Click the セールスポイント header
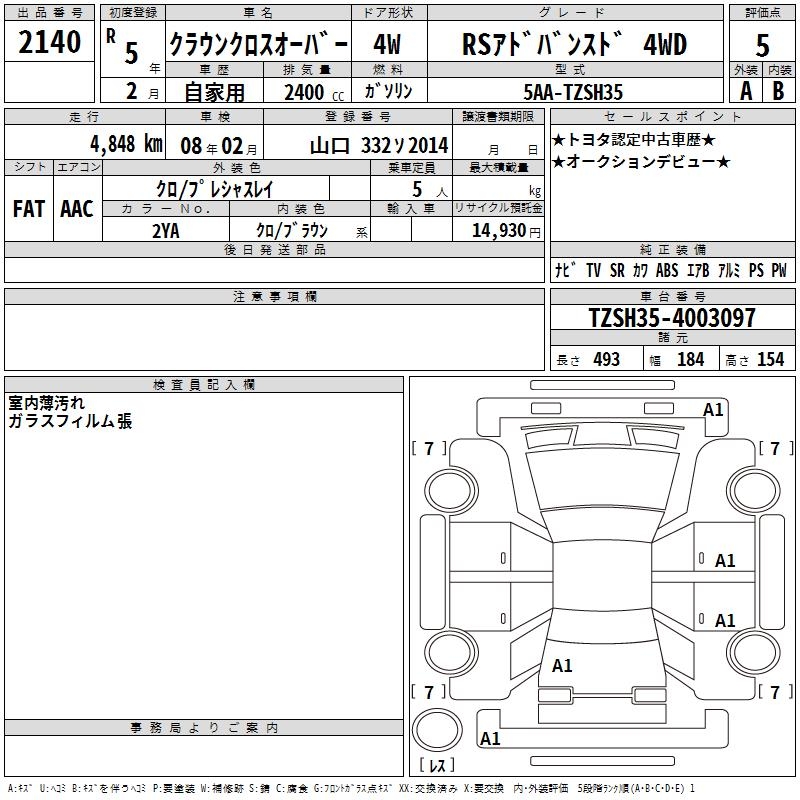The width and height of the screenshot is (800, 800). [x=672, y=117]
